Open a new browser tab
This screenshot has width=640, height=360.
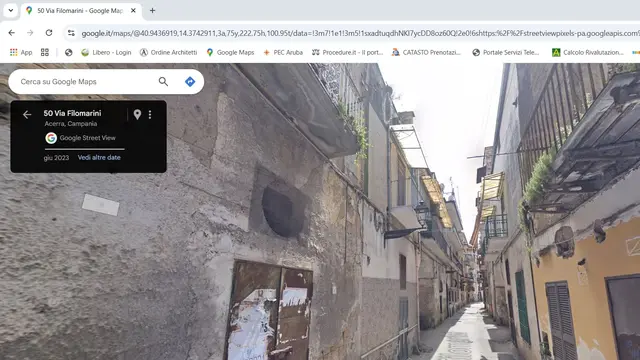point(152,11)
